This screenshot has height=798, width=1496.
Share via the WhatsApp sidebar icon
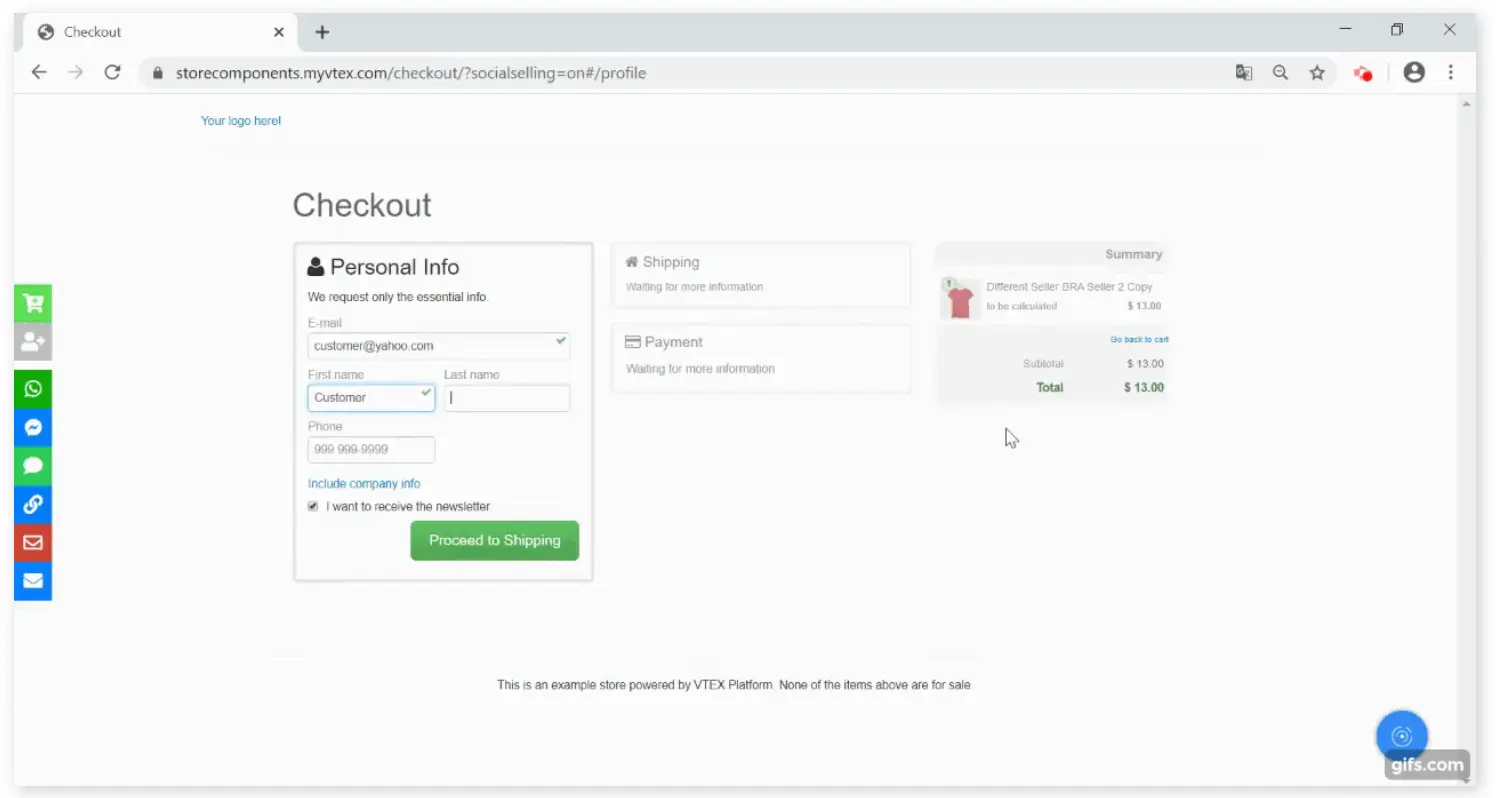[x=33, y=389]
